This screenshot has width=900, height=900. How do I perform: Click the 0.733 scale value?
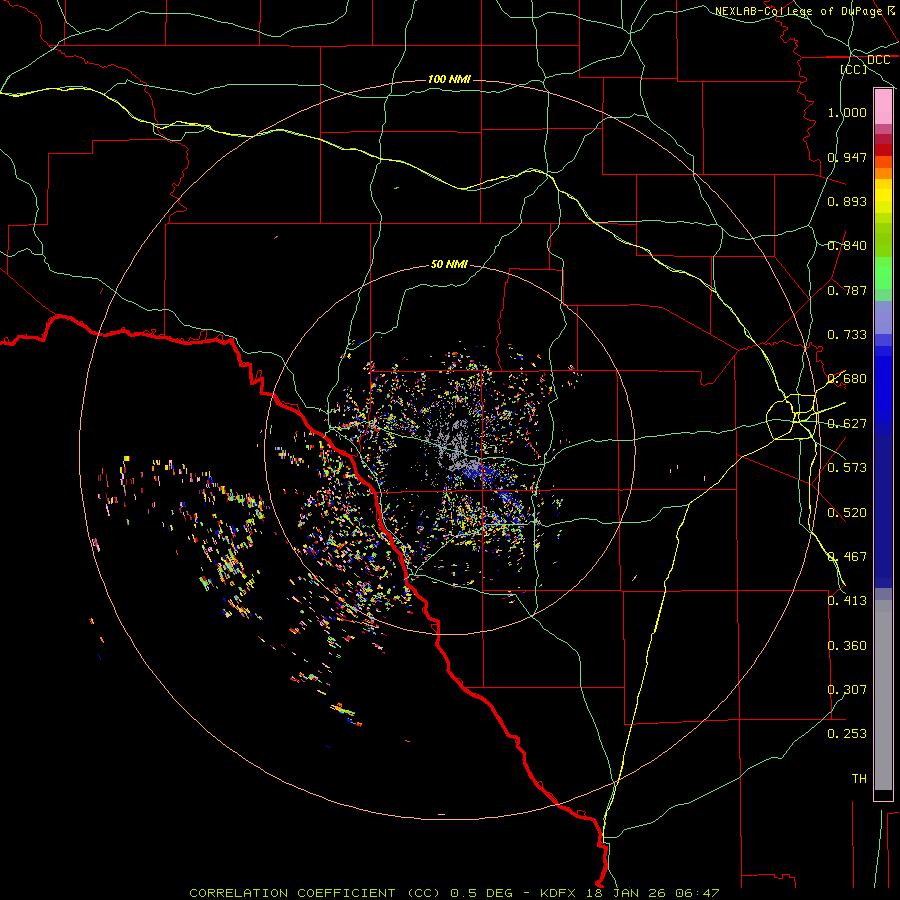(x=847, y=335)
